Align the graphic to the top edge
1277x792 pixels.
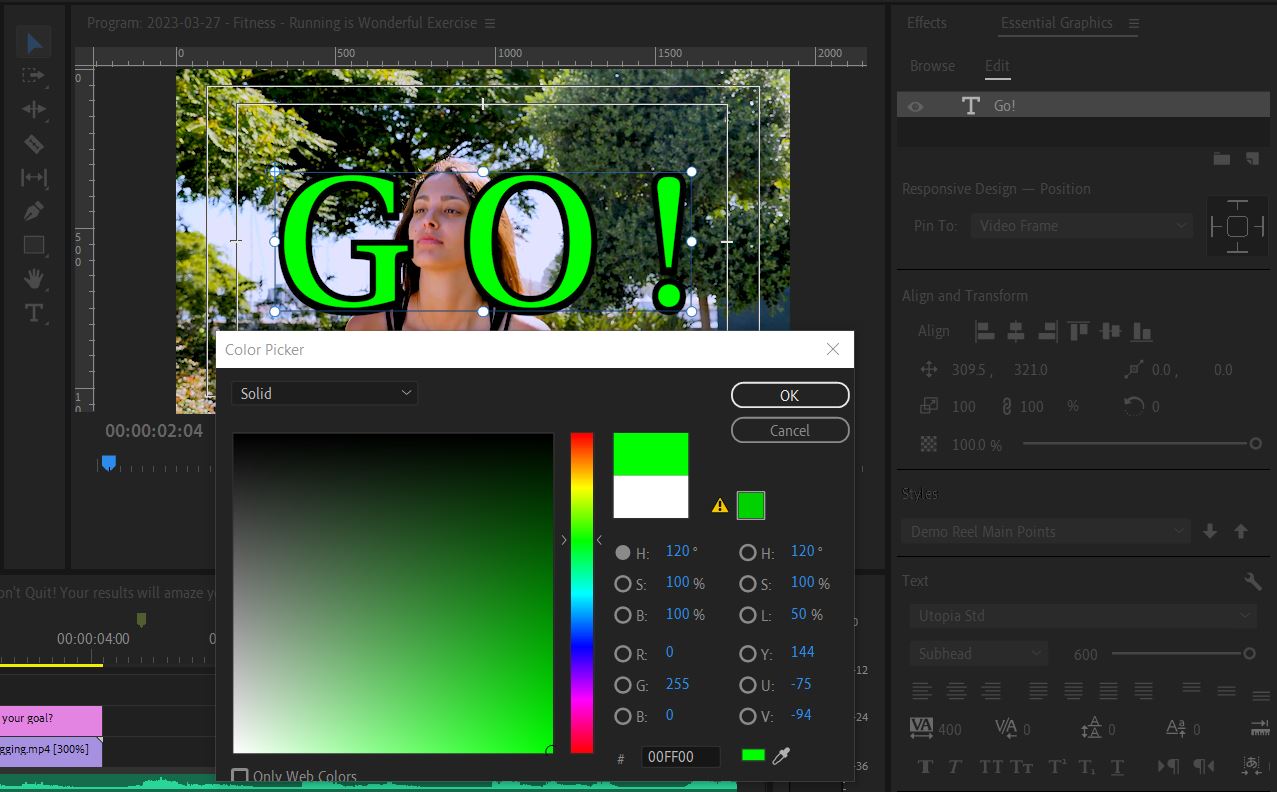coord(1078,331)
